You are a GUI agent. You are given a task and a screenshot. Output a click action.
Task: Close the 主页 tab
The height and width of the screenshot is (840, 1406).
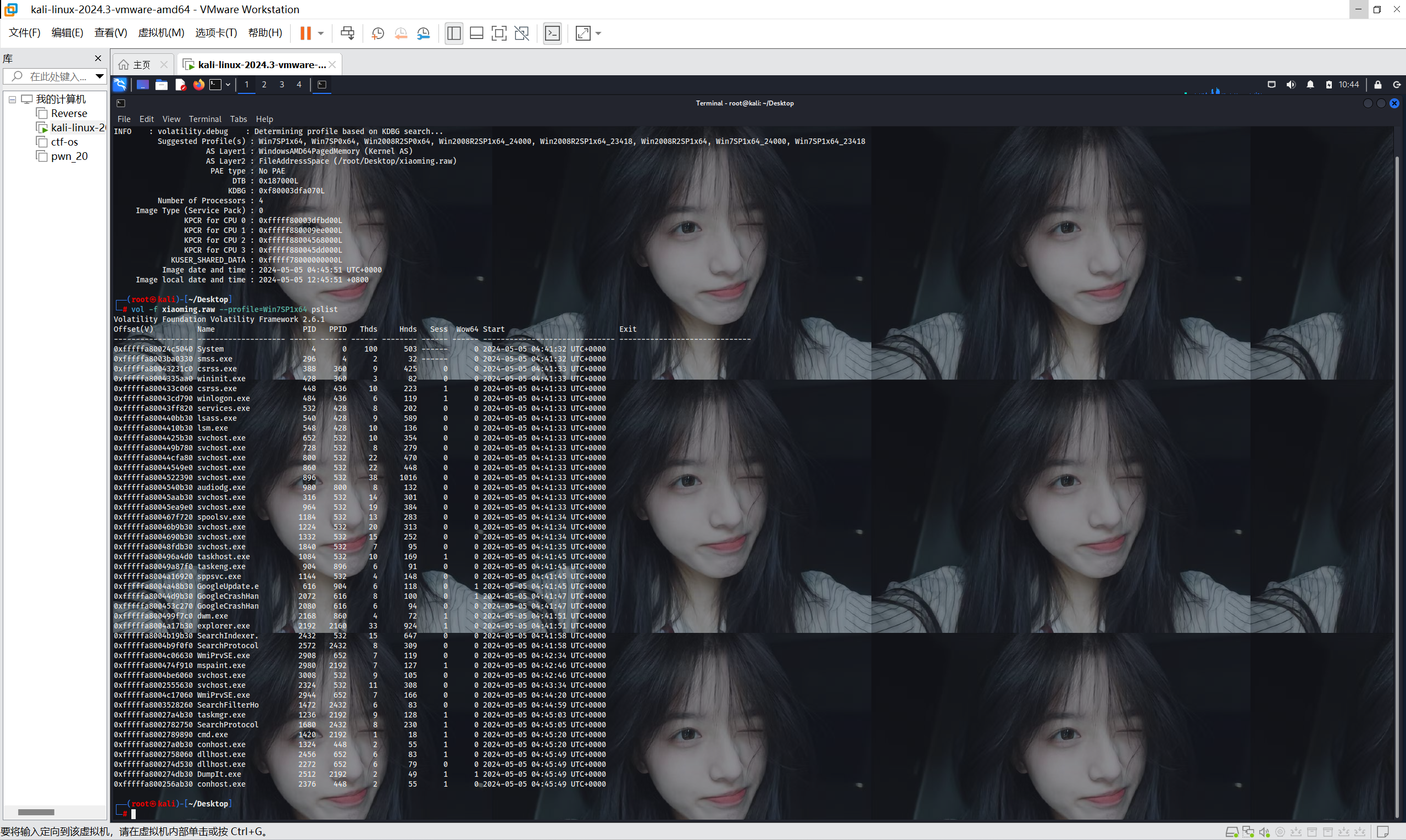pos(164,64)
